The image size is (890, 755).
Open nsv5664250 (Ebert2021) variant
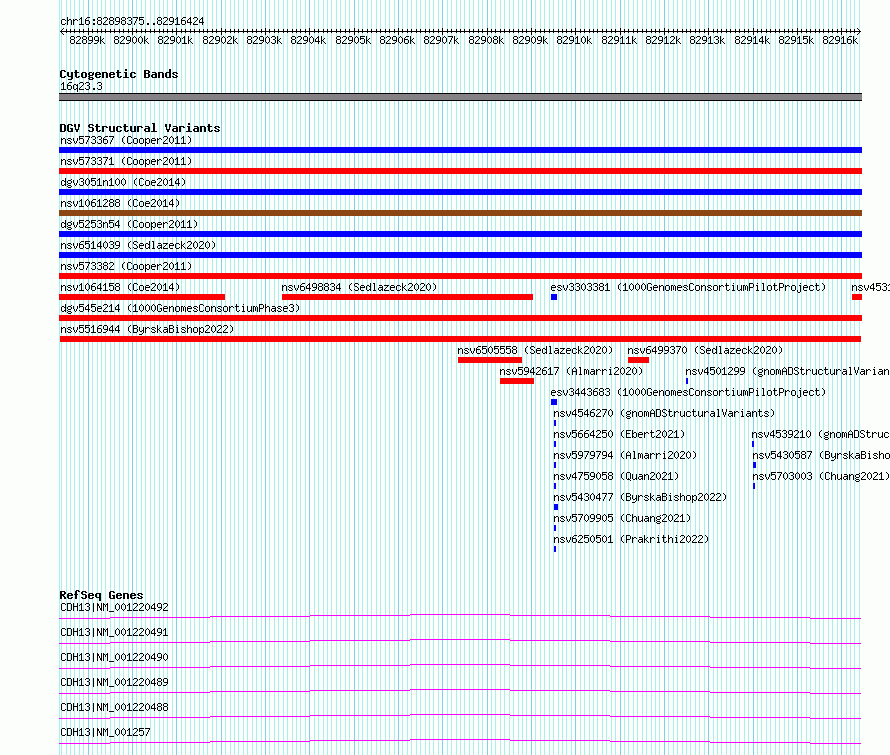tap(619, 434)
